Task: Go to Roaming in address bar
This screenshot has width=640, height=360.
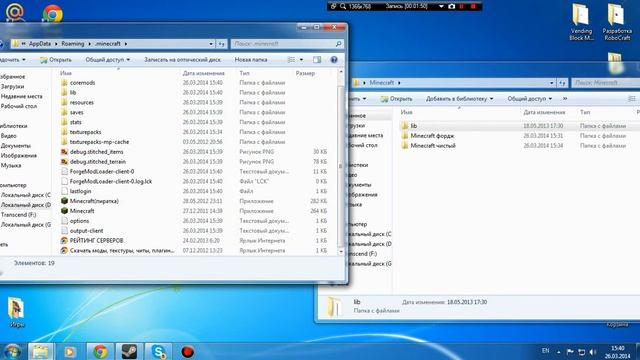Action: [x=73, y=44]
